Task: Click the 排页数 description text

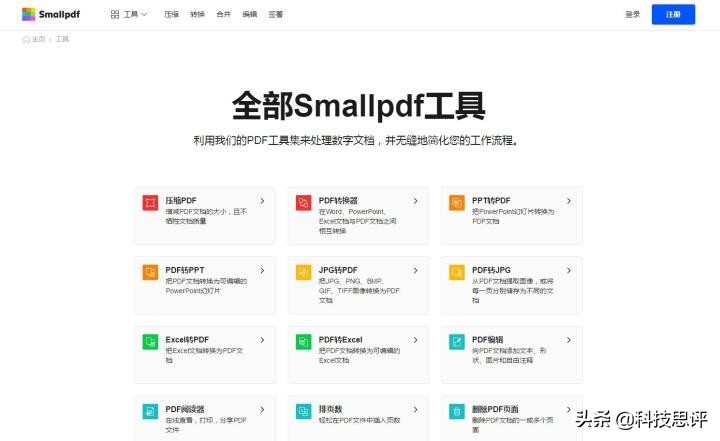Action: pyautogui.click(x=359, y=420)
